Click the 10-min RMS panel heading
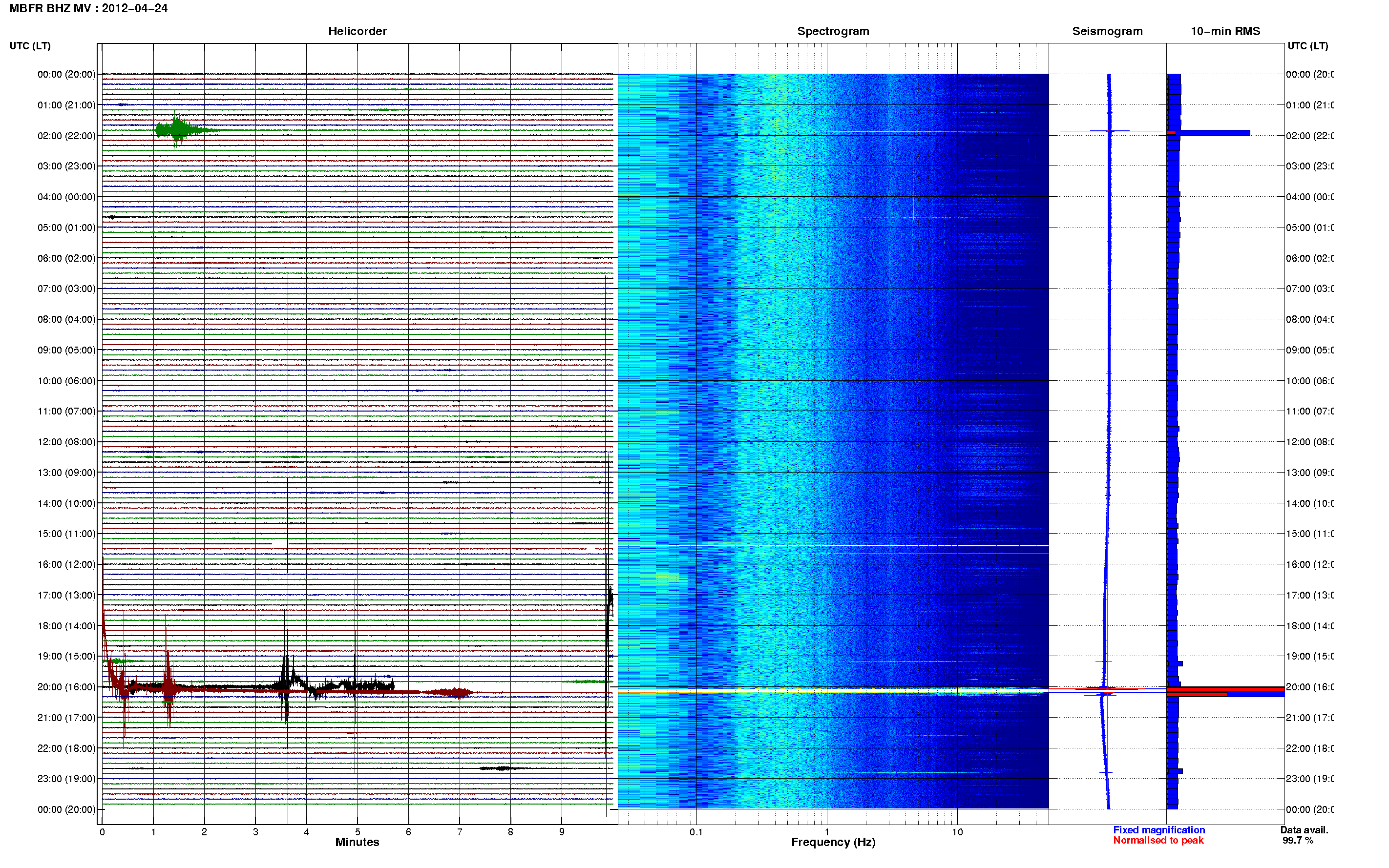This screenshot has height=868, width=1389. coord(1225,31)
